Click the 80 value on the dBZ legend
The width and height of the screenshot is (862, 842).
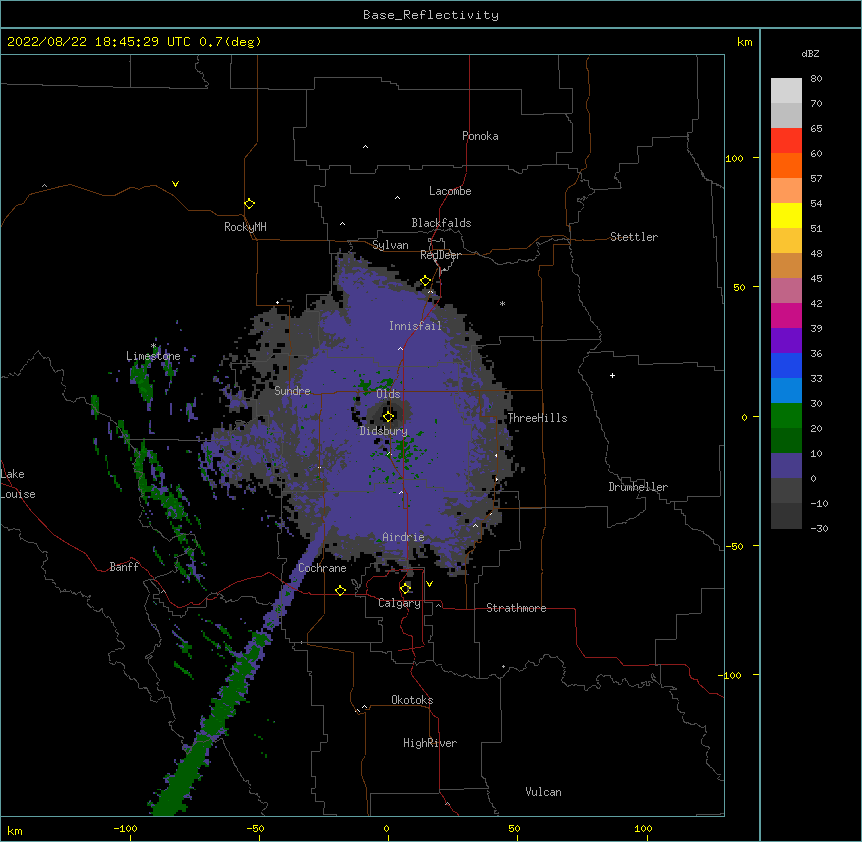click(x=816, y=79)
